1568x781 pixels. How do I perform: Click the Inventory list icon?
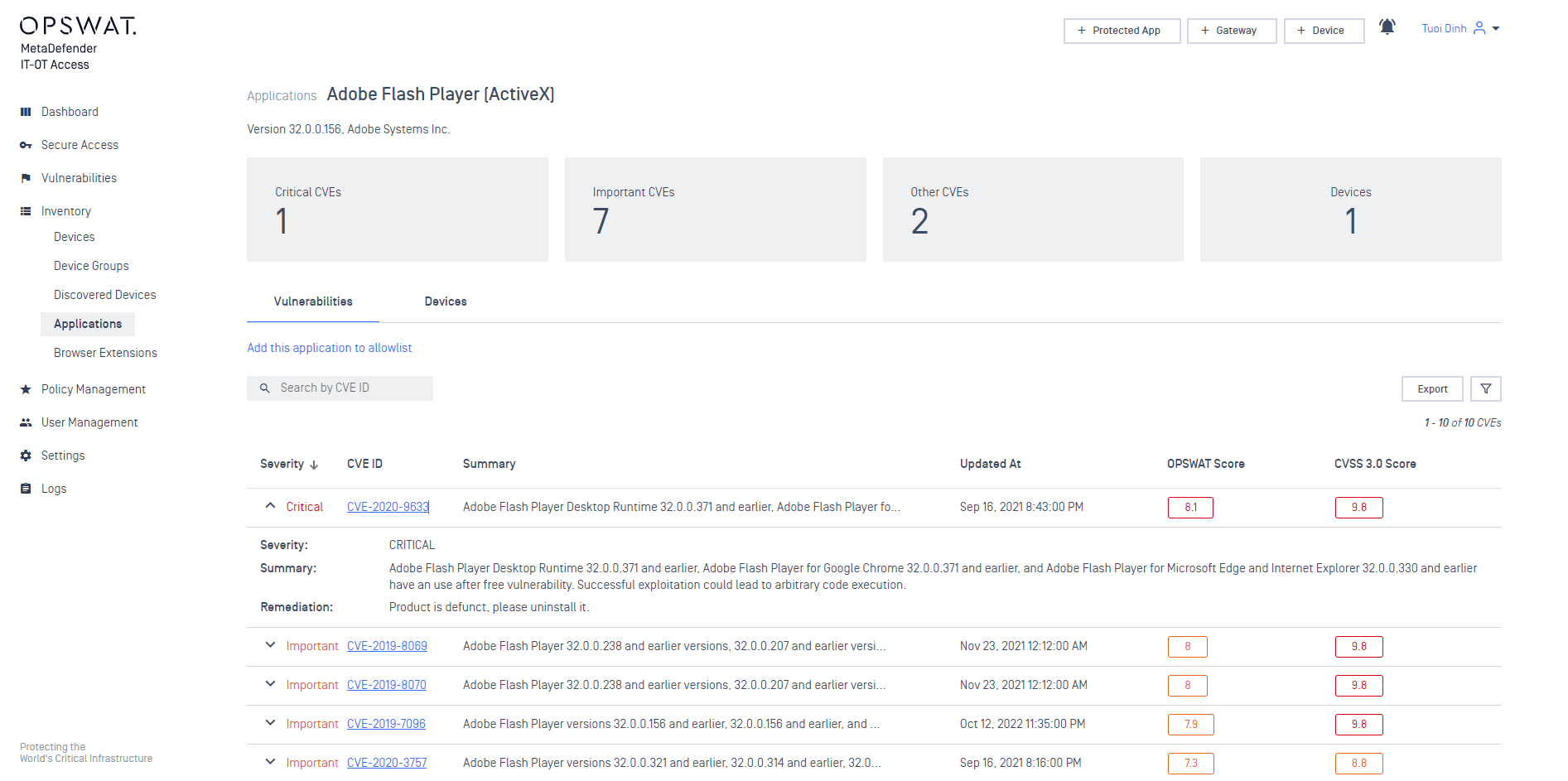[x=26, y=211]
